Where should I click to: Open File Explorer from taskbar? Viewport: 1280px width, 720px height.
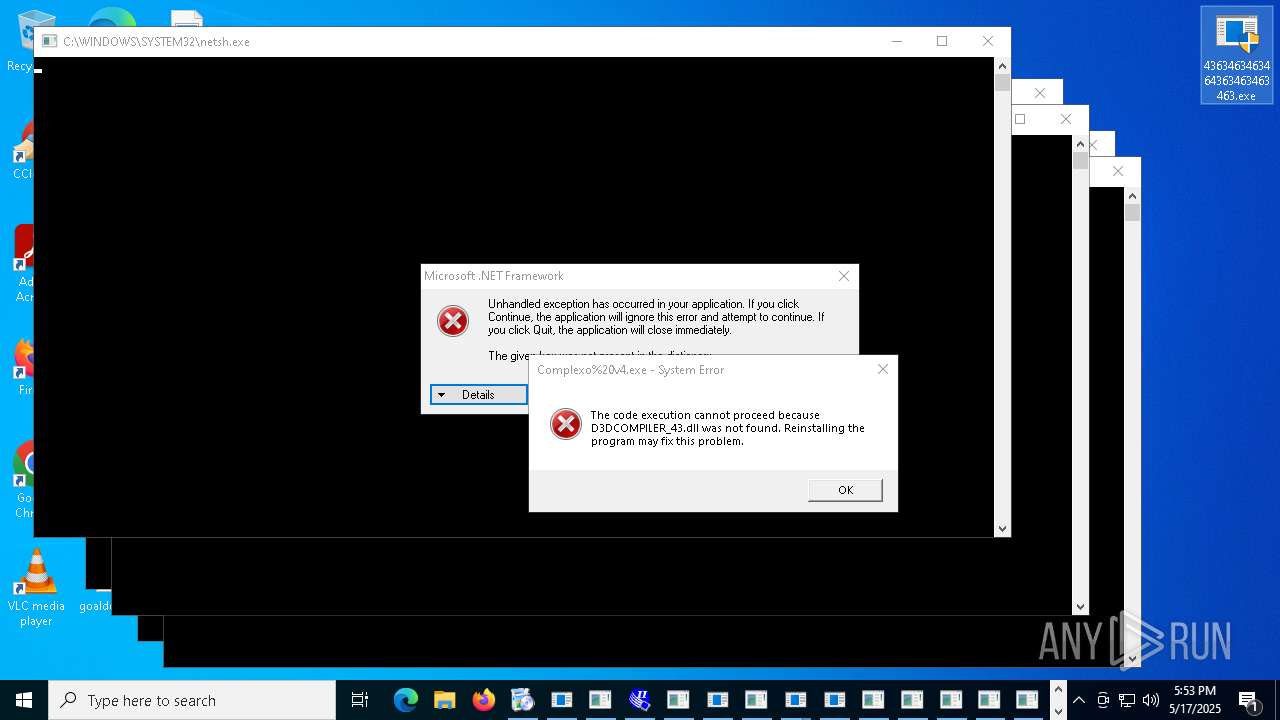[444, 700]
